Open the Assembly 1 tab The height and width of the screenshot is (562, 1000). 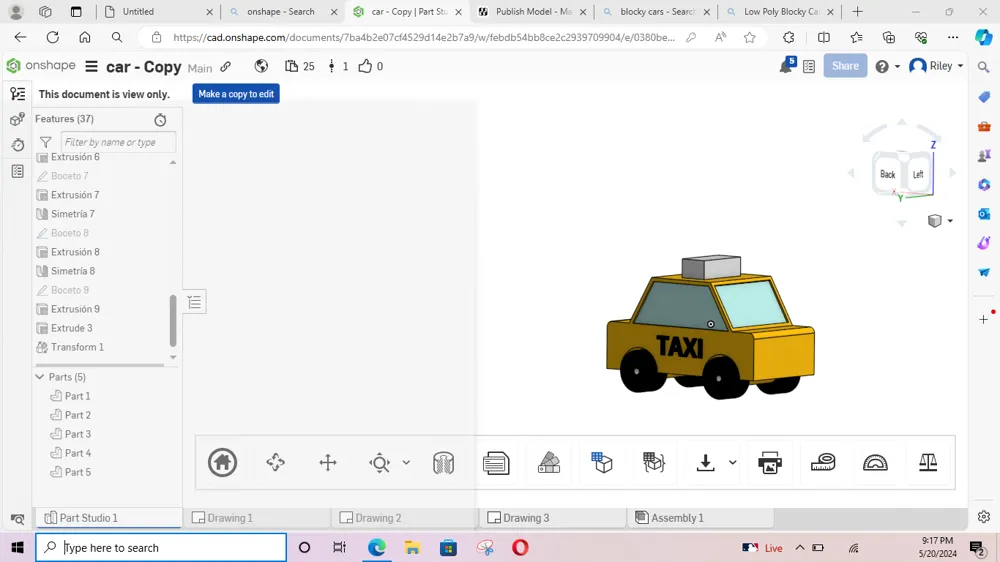[677, 518]
